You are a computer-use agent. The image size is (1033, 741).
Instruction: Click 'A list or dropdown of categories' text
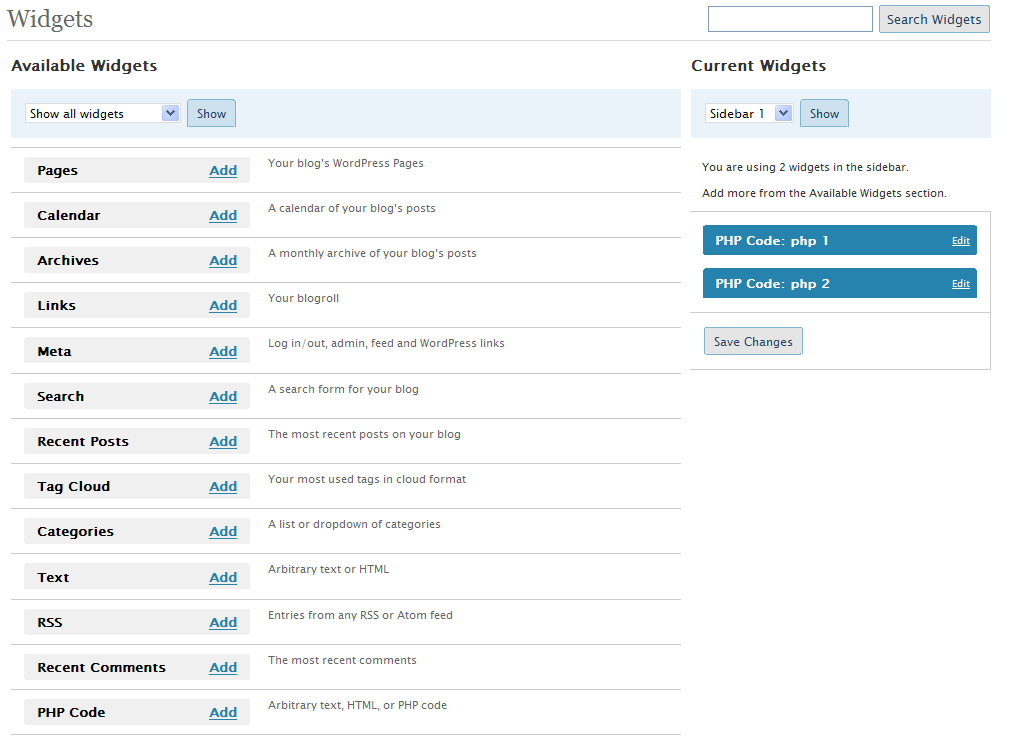(354, 524)
